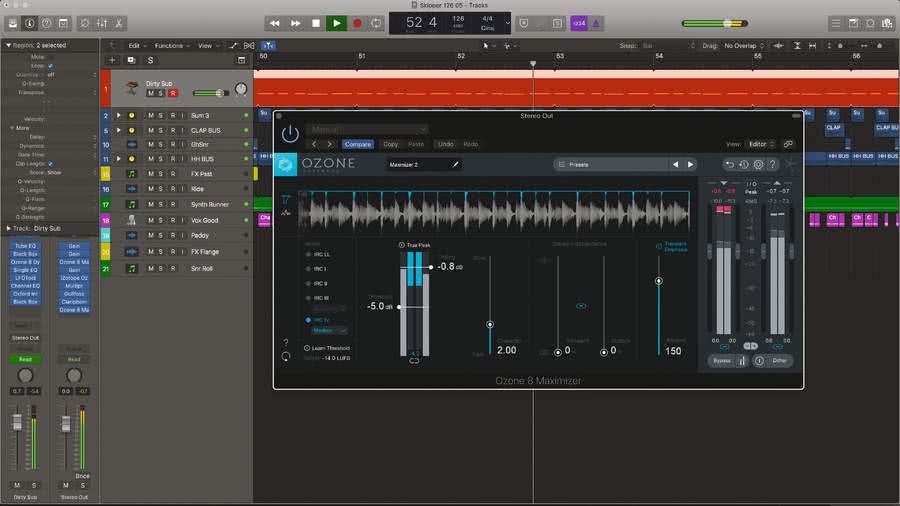Edit Maximizer 2 name pencil icon
Screen dimensions: 900x506
click(455, 165)
